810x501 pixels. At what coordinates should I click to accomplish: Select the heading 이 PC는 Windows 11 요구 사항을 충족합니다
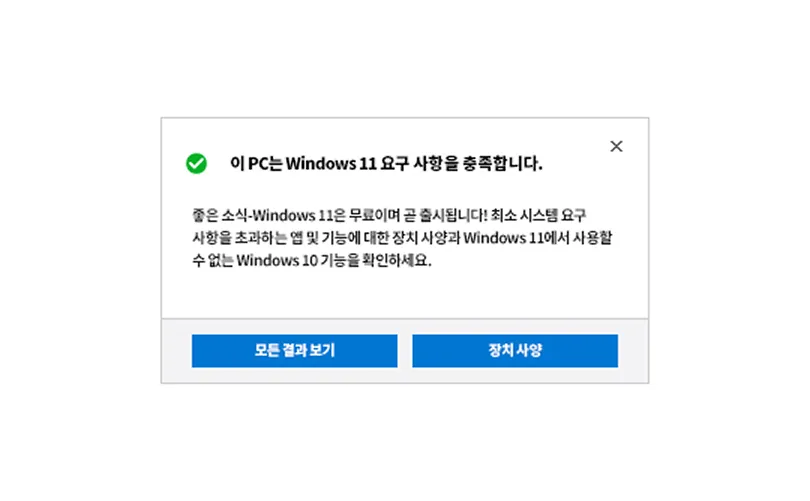[x=386, y=164]
